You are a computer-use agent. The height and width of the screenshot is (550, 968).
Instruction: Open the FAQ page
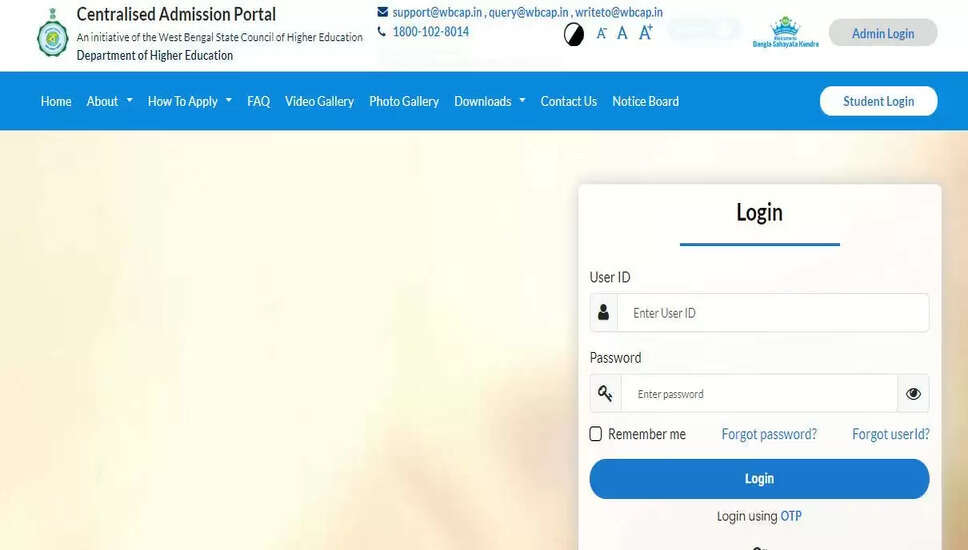258,101
